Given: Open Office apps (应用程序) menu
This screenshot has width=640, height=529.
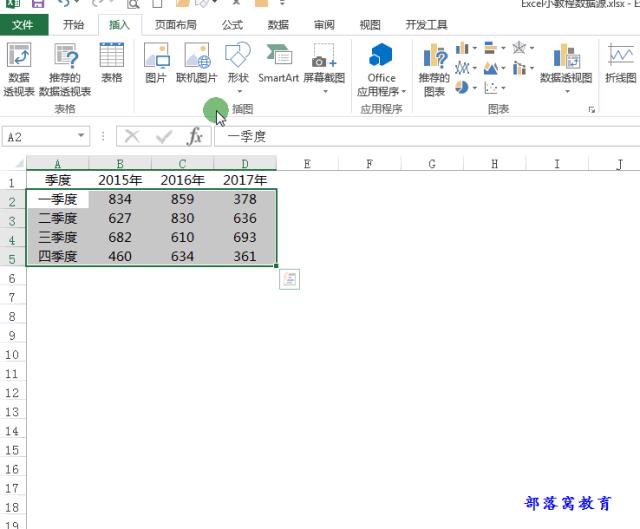Looking at the screenshot, I should pyautogui.click(x=381, y=69).
